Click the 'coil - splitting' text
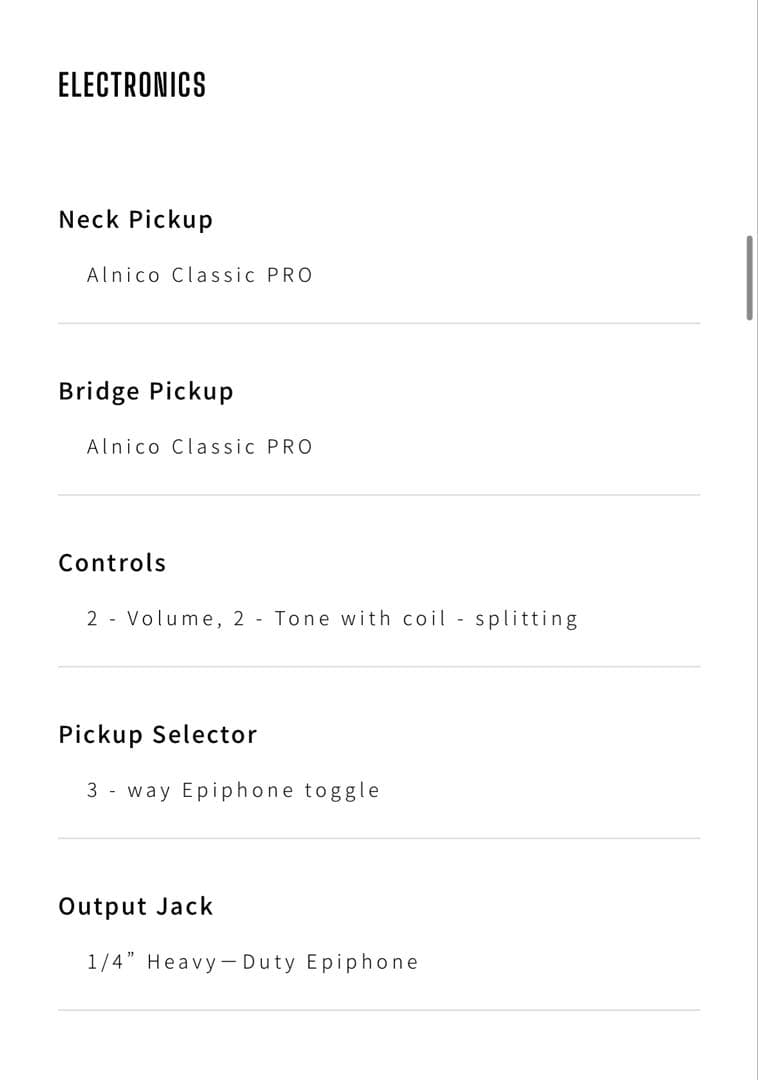This screenshot has height=1080, width=758. point(490,619)
